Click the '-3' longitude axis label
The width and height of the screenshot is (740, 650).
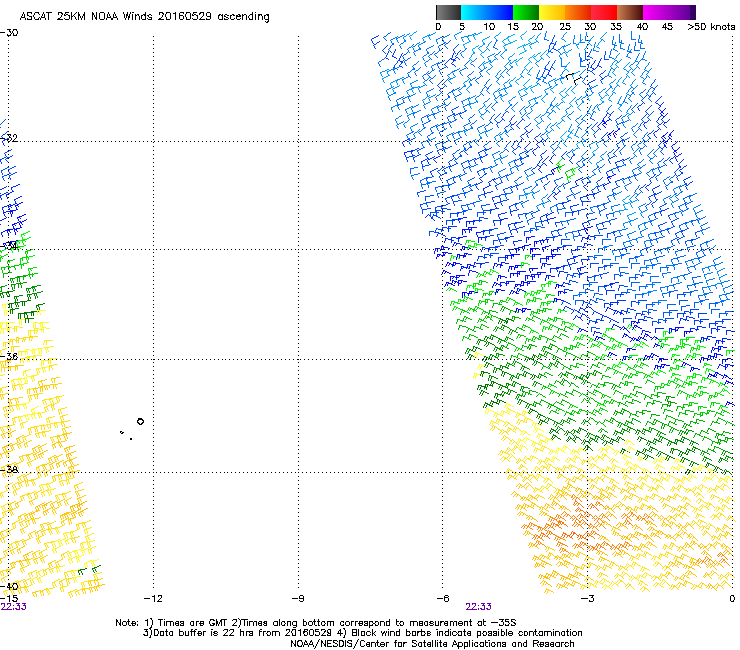(x=587, y=598)
